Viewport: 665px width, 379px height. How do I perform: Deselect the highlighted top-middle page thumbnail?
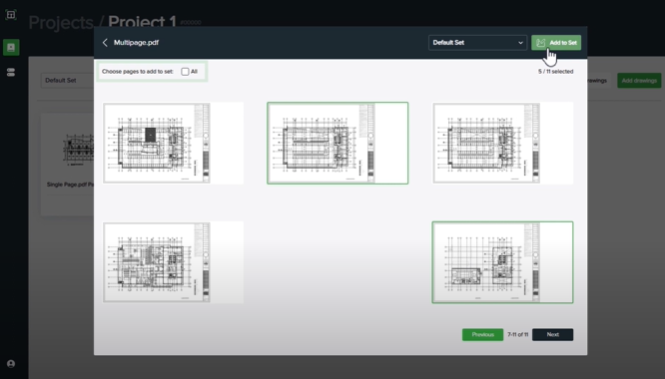[x=338, y=143]
